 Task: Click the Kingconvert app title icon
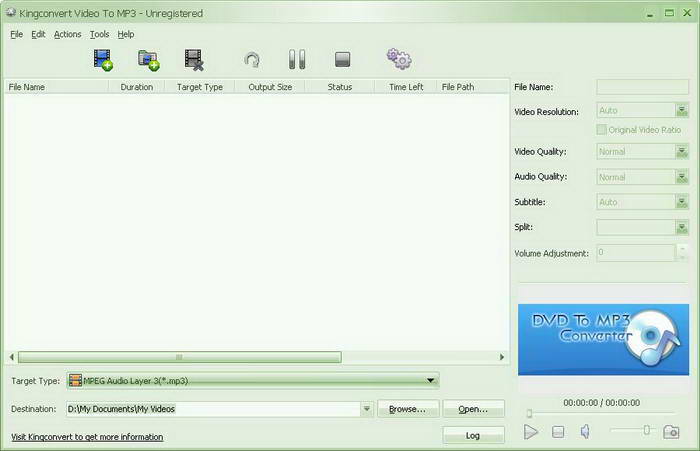click(x=11, y=13)
